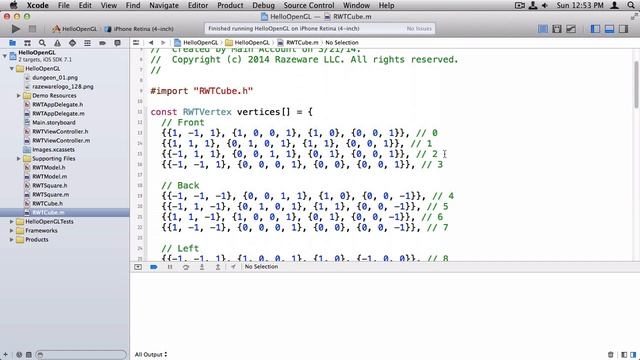Open the Apple menu
Viewport: 640px width, 360px height.
13,5
